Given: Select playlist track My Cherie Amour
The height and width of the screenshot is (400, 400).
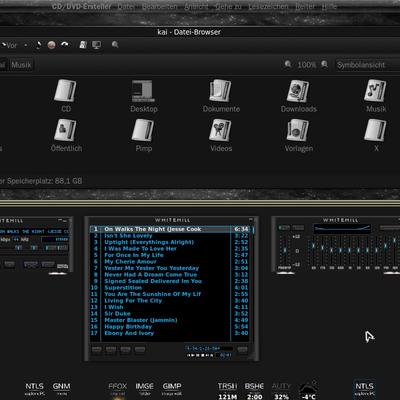Looking at the screenshot, I should point(169,262).
